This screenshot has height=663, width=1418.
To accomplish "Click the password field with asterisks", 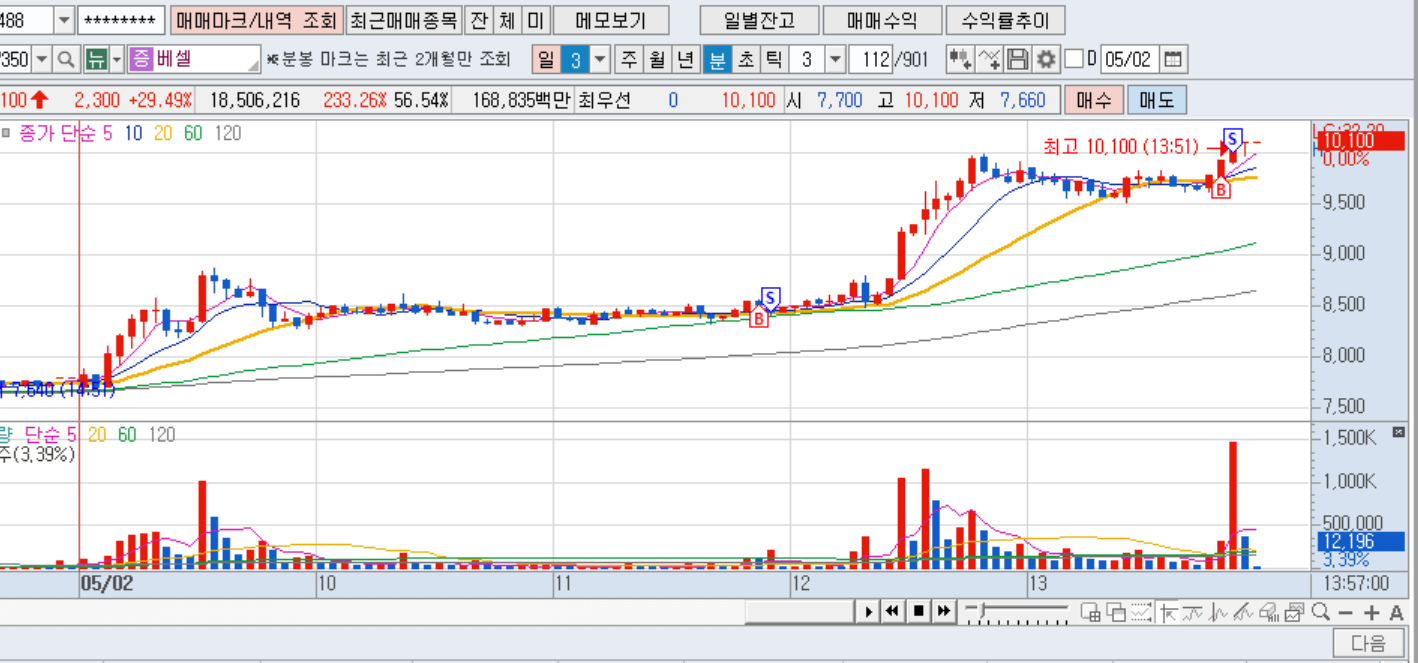I will [x=120, y=20].
